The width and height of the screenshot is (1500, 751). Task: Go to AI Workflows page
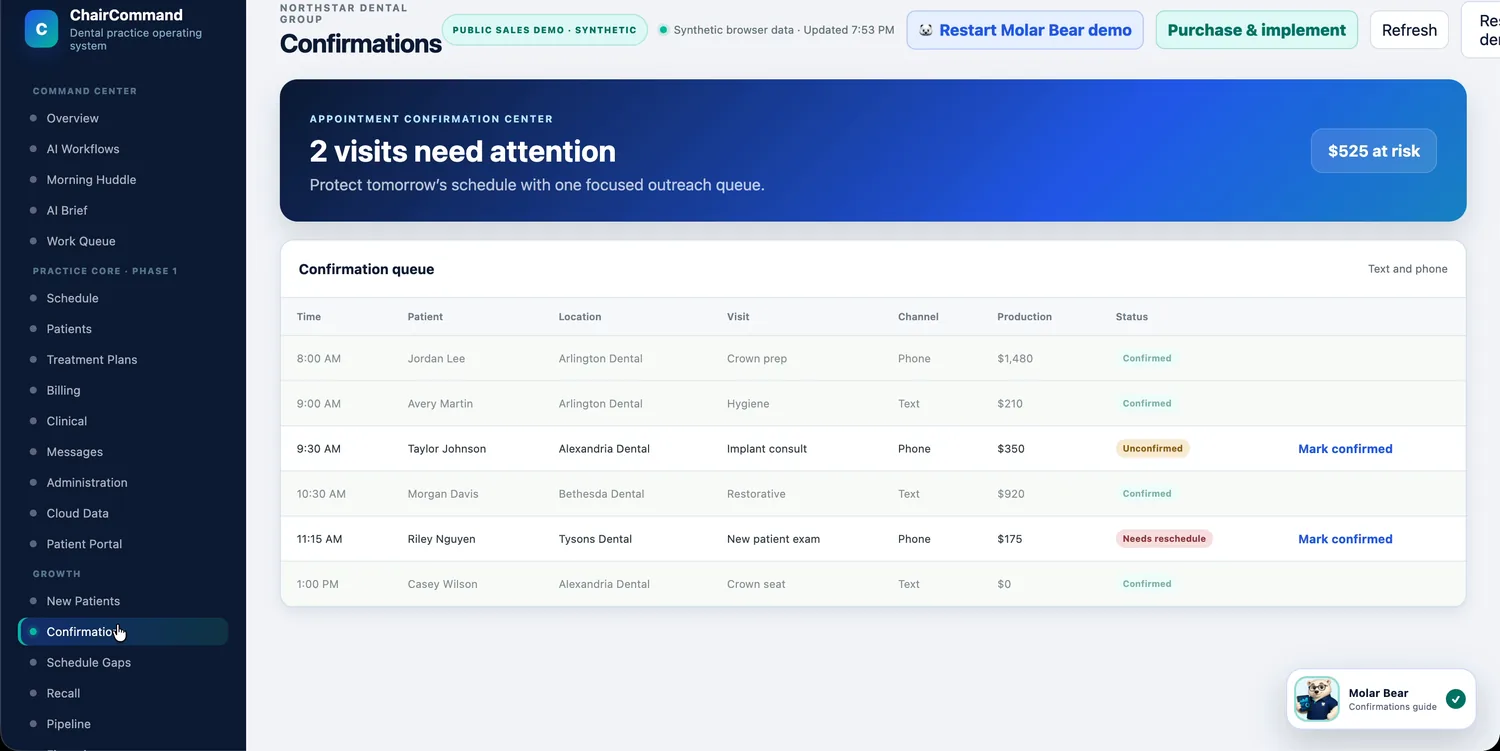coord(83,149)
